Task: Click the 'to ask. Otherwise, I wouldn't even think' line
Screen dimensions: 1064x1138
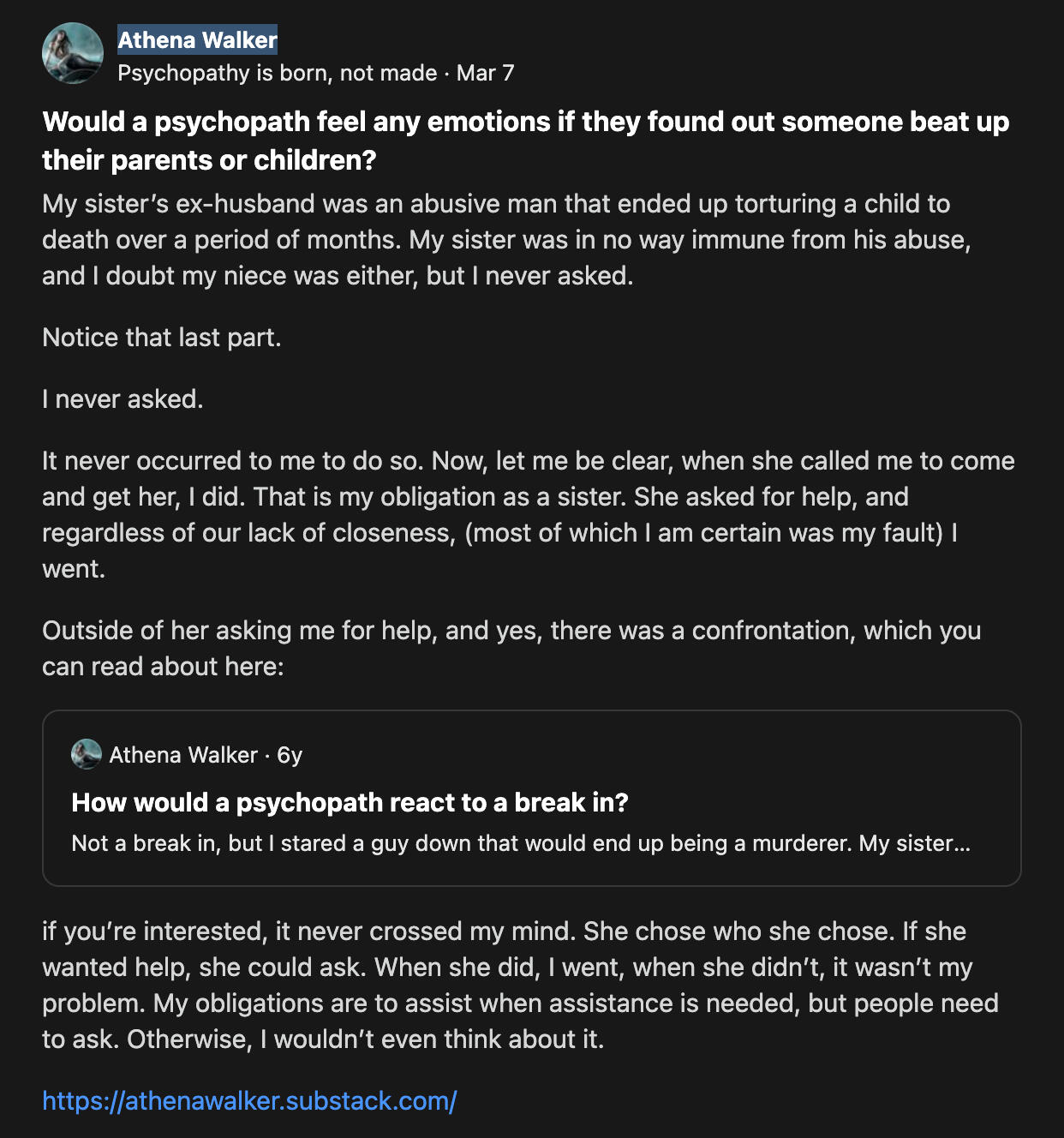Action: [323, 1039]
